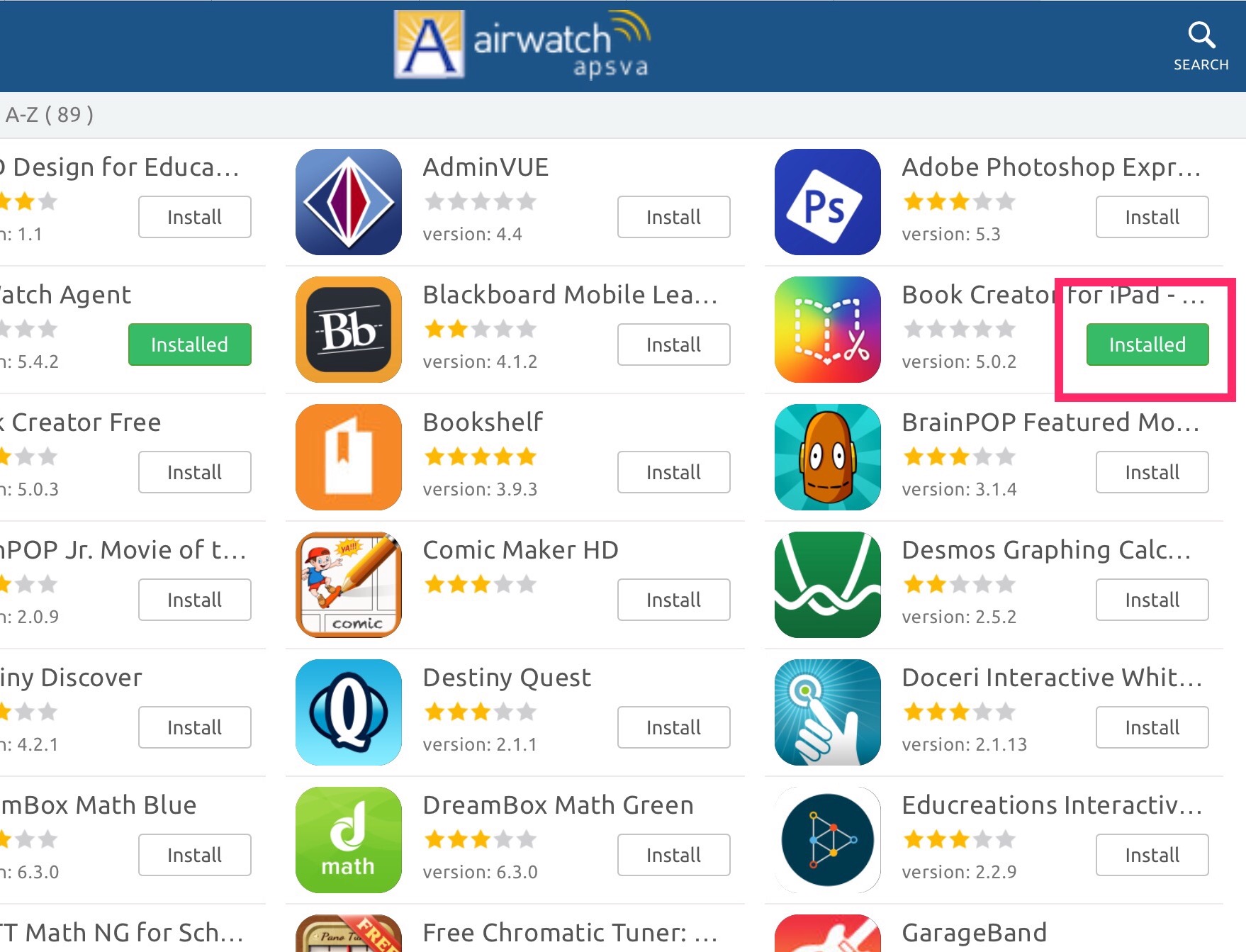The image size is (1246, 952).
Task: Tap the AdminVUE app icon
Action: pyautogui.click(x=348, y=202)
